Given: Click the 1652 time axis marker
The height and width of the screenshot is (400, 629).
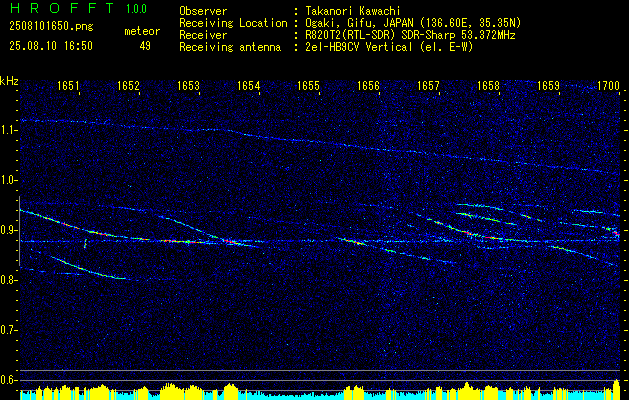Looking at the screenshot, I should coord(128,85).
